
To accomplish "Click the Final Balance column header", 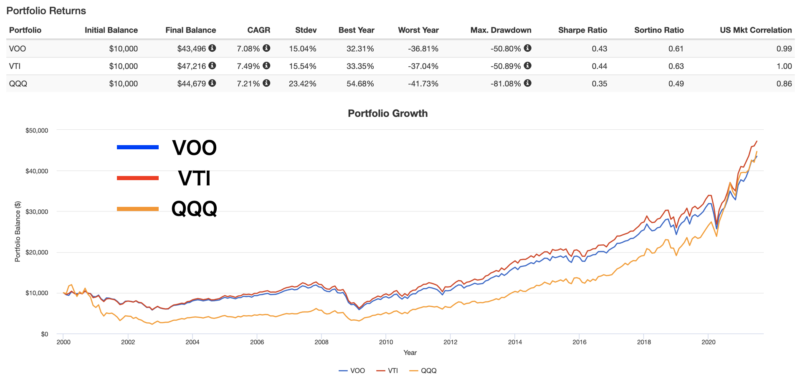I will click(x=191, y=30).
